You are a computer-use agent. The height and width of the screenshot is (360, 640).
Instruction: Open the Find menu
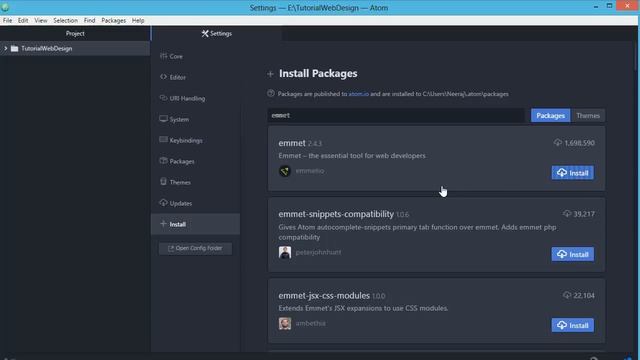coord(89,20)
